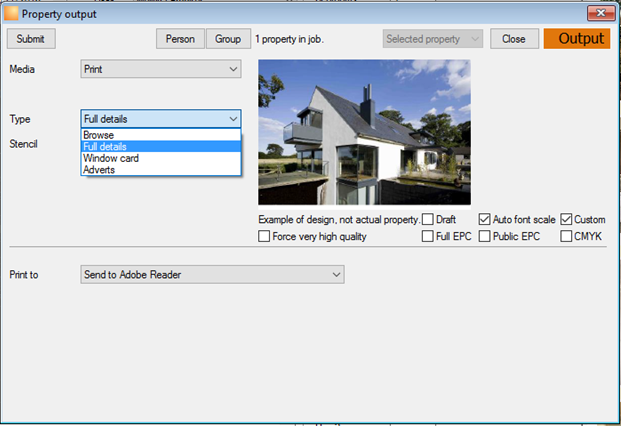
Task: Open the Selected property dropdown
Action: 433,39
